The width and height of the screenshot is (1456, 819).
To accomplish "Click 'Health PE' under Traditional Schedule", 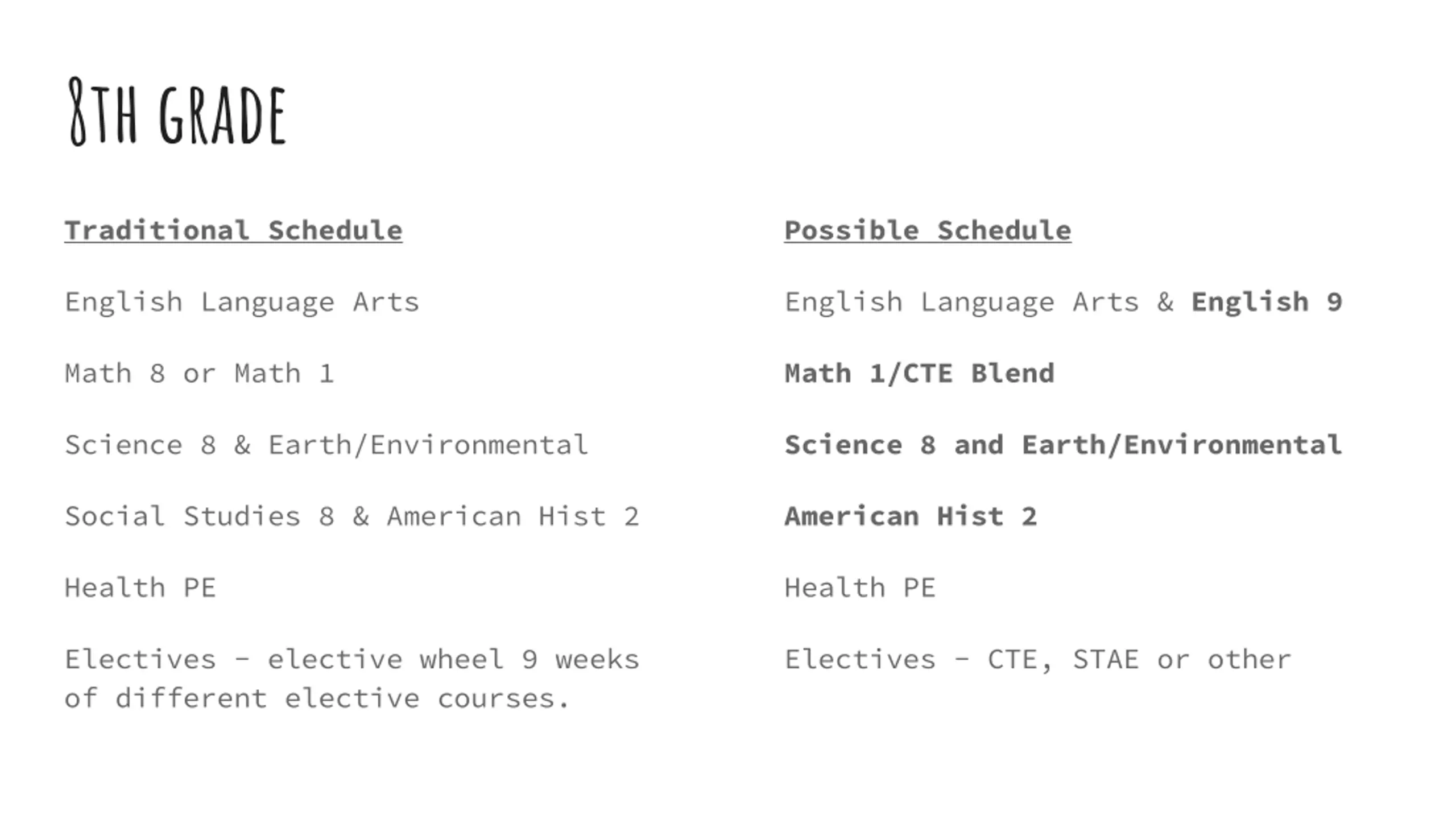I will (x=140, y=588).
